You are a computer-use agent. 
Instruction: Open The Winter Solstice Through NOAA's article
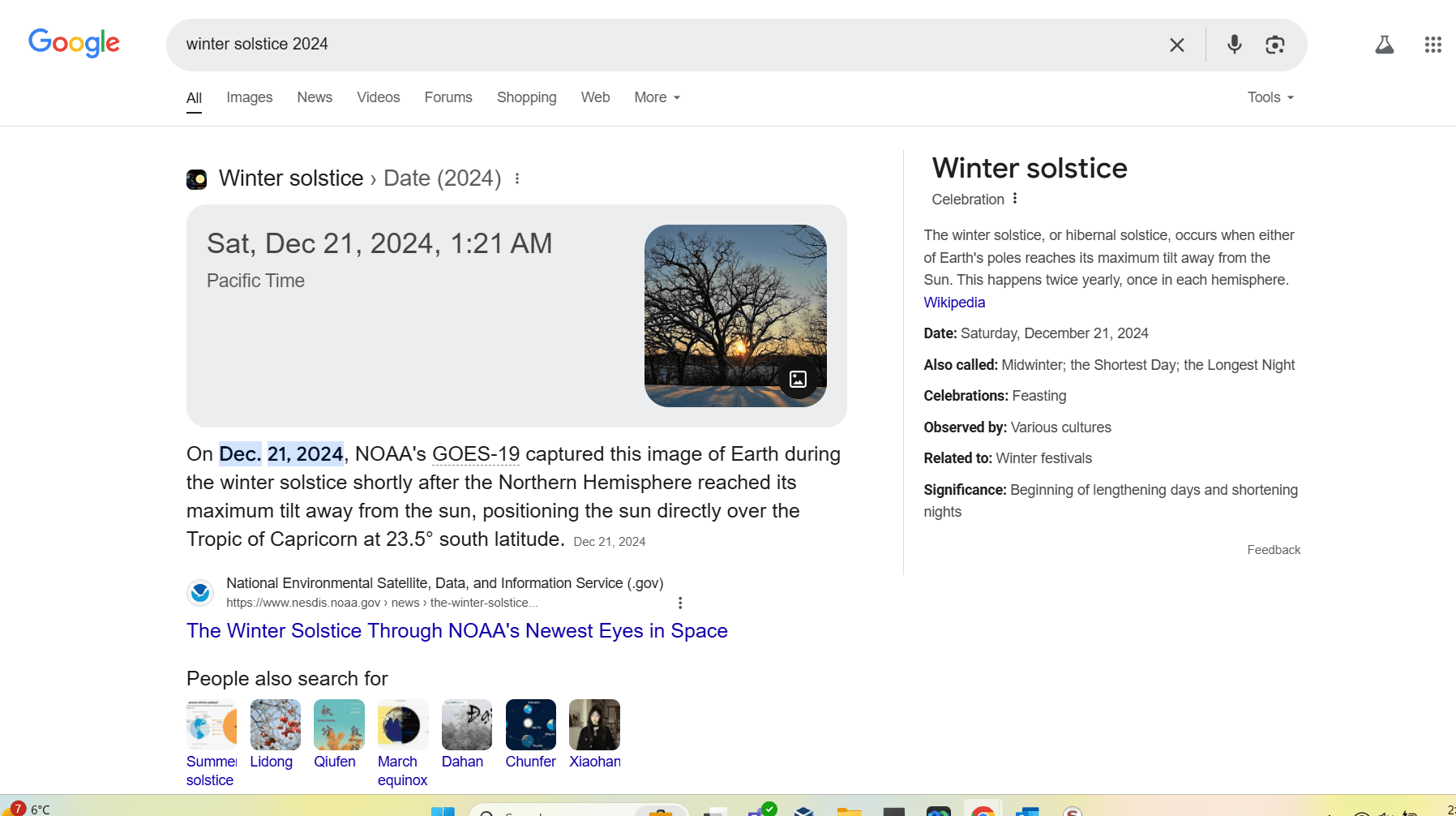(456, 631)
